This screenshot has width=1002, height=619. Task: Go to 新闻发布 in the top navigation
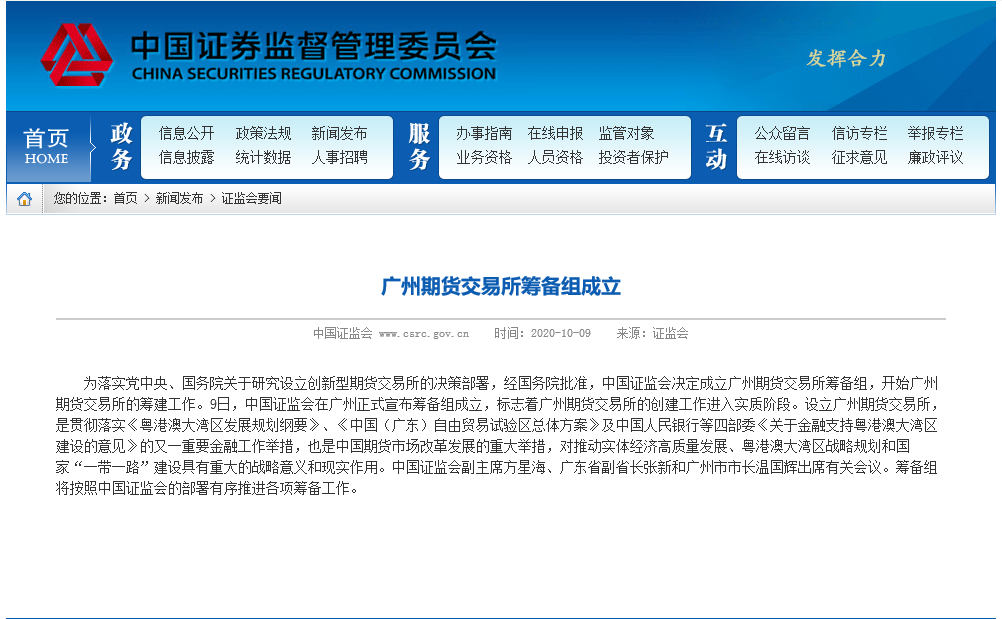339,134
